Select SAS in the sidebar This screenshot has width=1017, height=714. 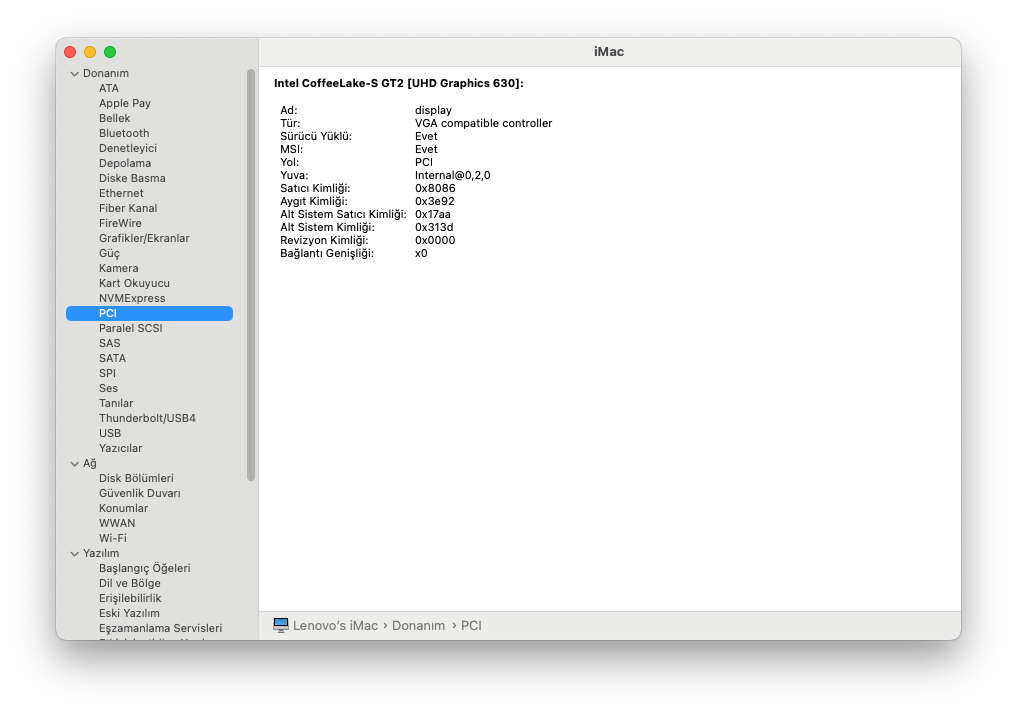tap(110, 343)
